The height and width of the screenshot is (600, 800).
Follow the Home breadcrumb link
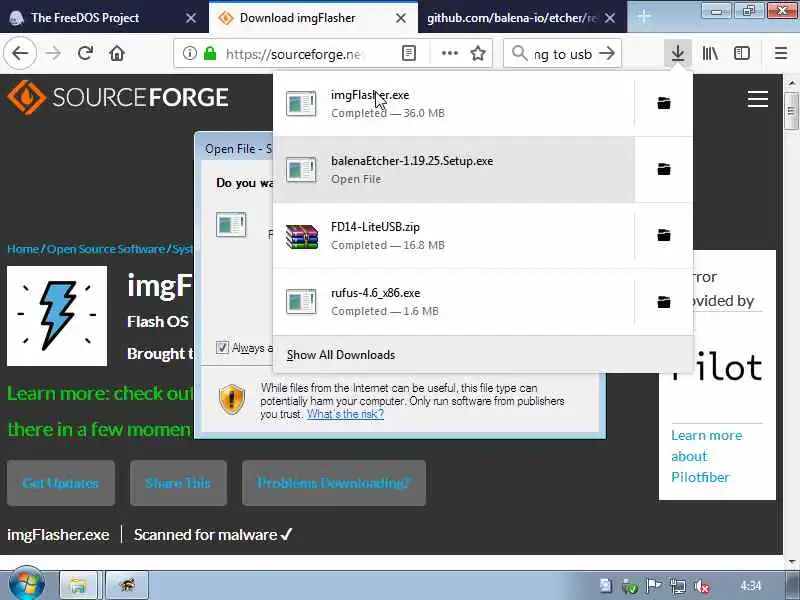tap(23, 249)
